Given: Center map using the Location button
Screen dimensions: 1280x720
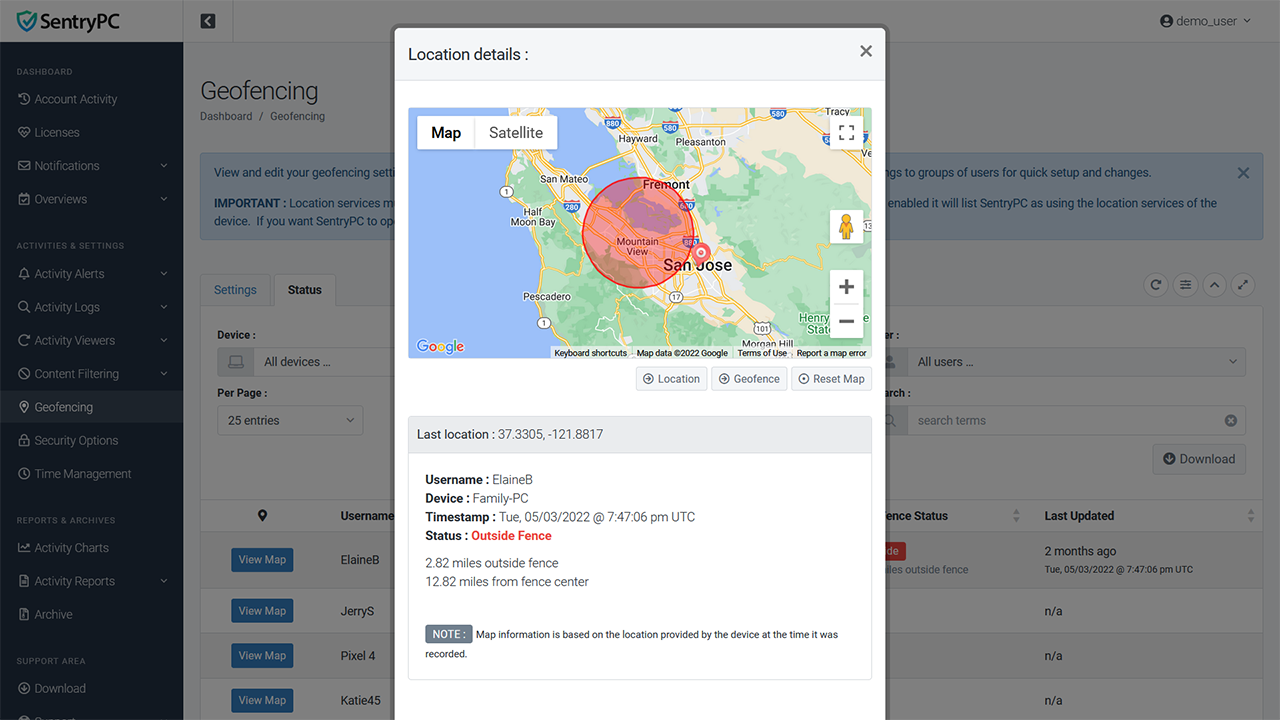Looking at the screenshot, I should [671, 379].
